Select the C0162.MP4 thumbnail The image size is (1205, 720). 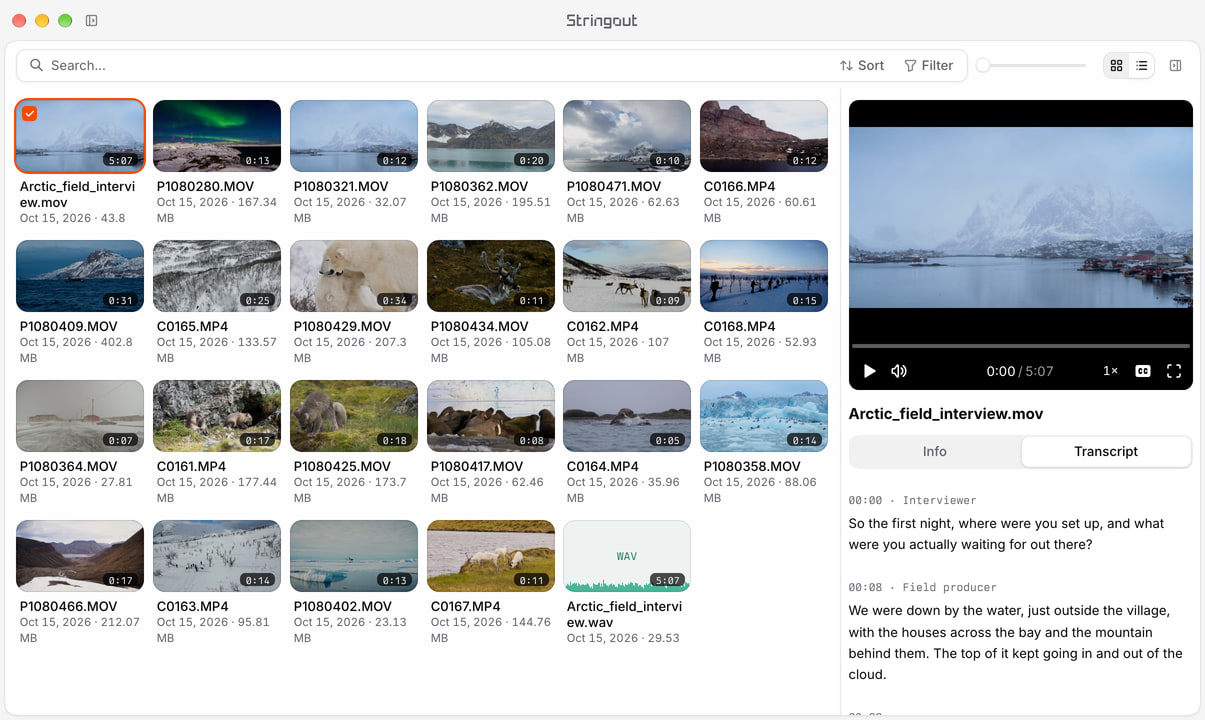[627, 276]
